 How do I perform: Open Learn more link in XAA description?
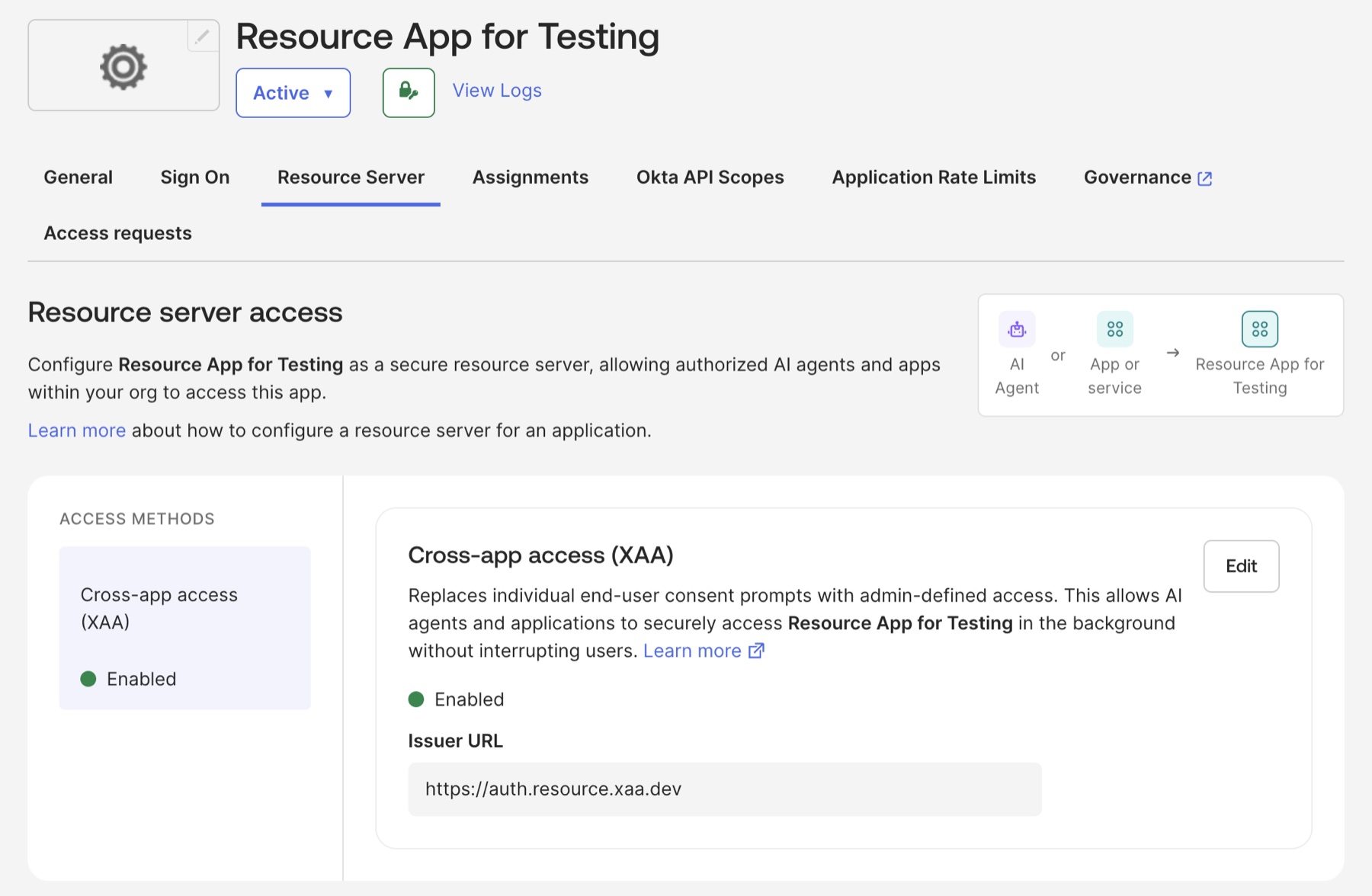(692, 651)
